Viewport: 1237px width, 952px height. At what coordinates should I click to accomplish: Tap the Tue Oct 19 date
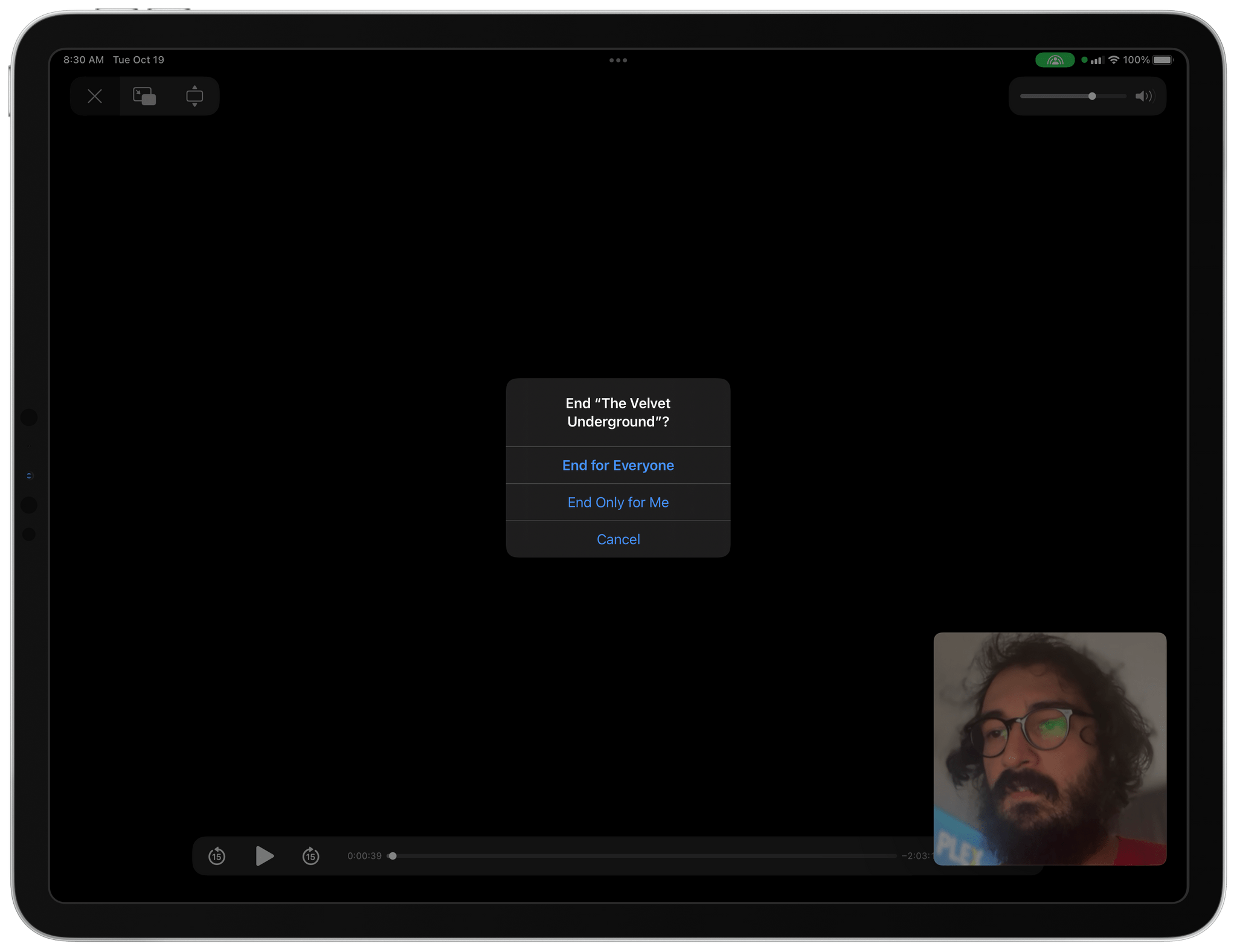point(138,60)
